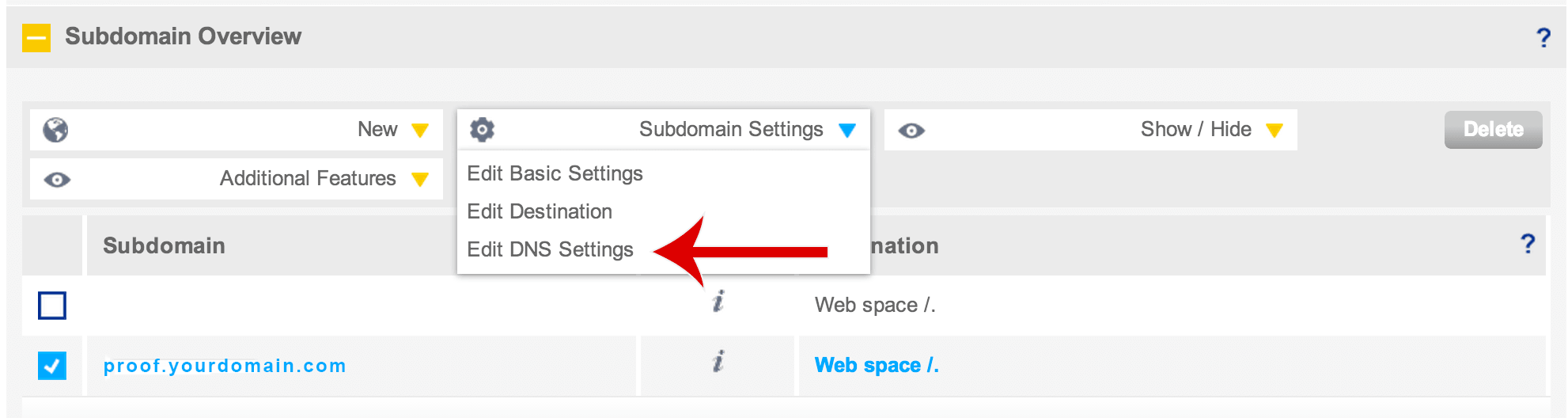Choose Edit Destination from the menu
1568x418 pixels.
540,211
